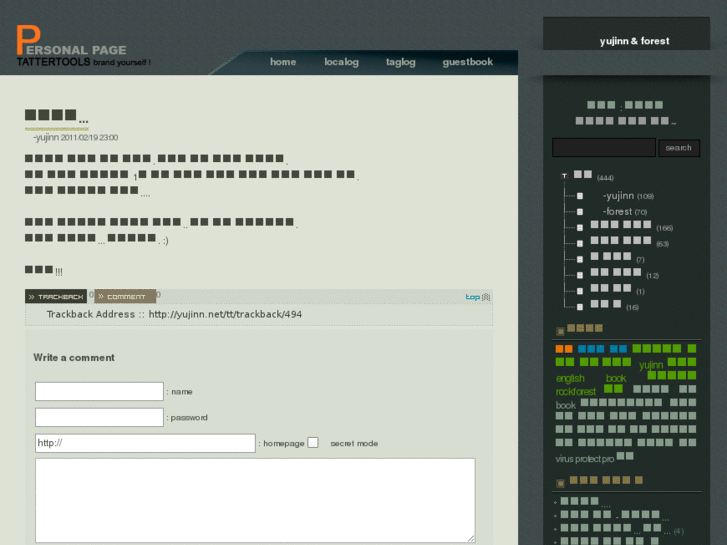Open the grey book tag link

(x=566, y=405)
